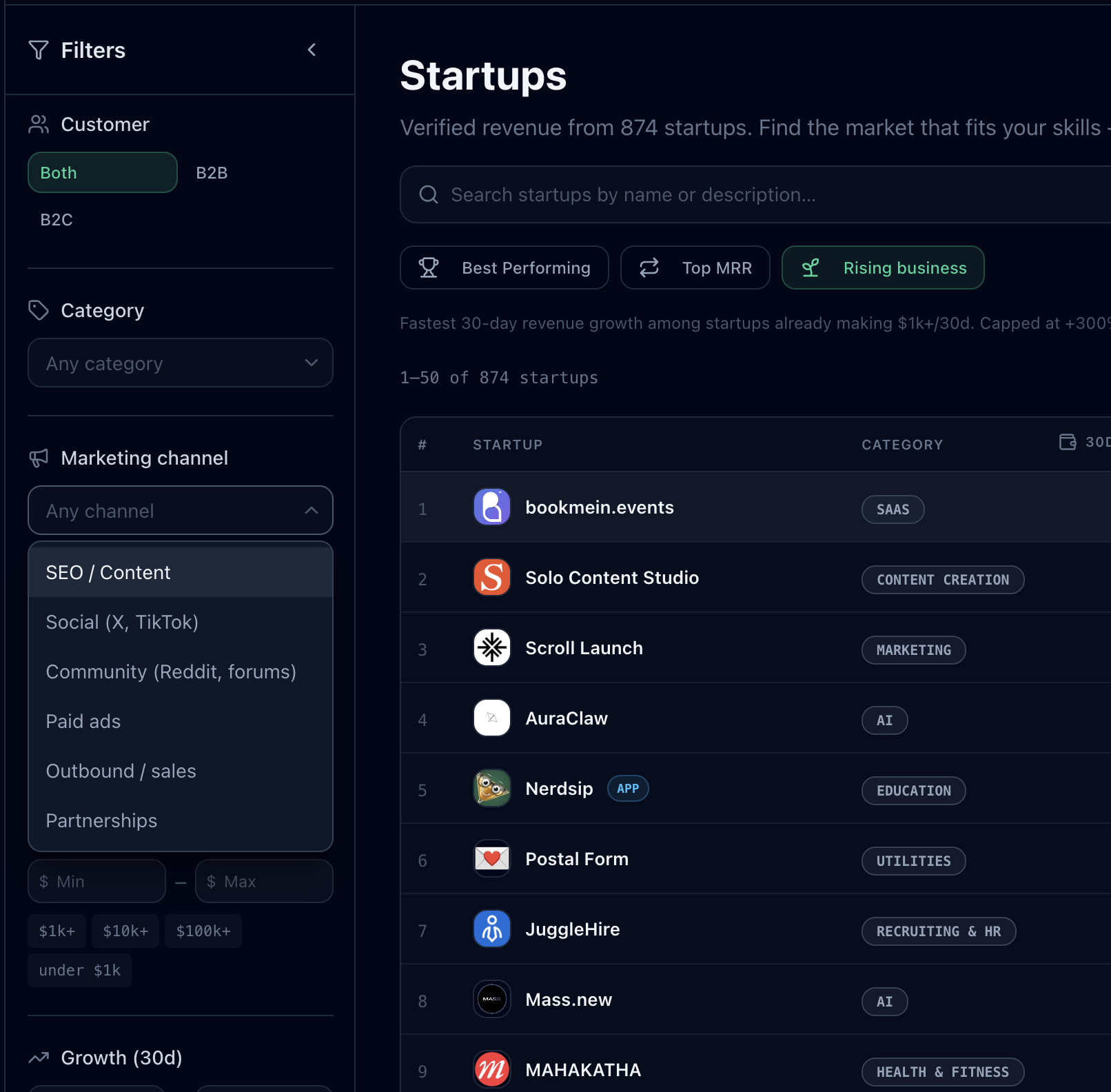This screenshot has height=1092, width=1111.
Task: Click the Solo Content Studio logo
Action: pyautogui.click(x=492, y=578)
